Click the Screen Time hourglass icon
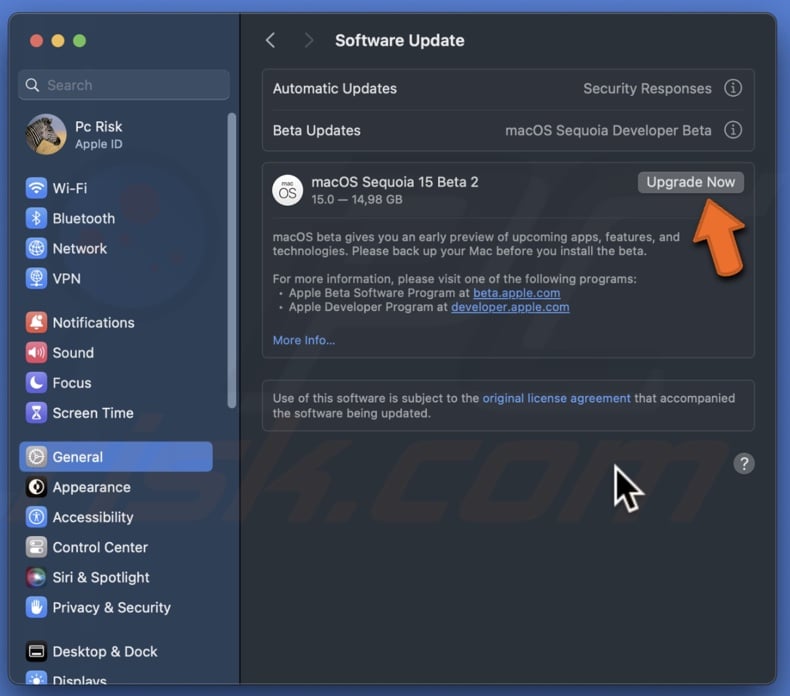Screen dimensions: 790x696 click(36, 413)
